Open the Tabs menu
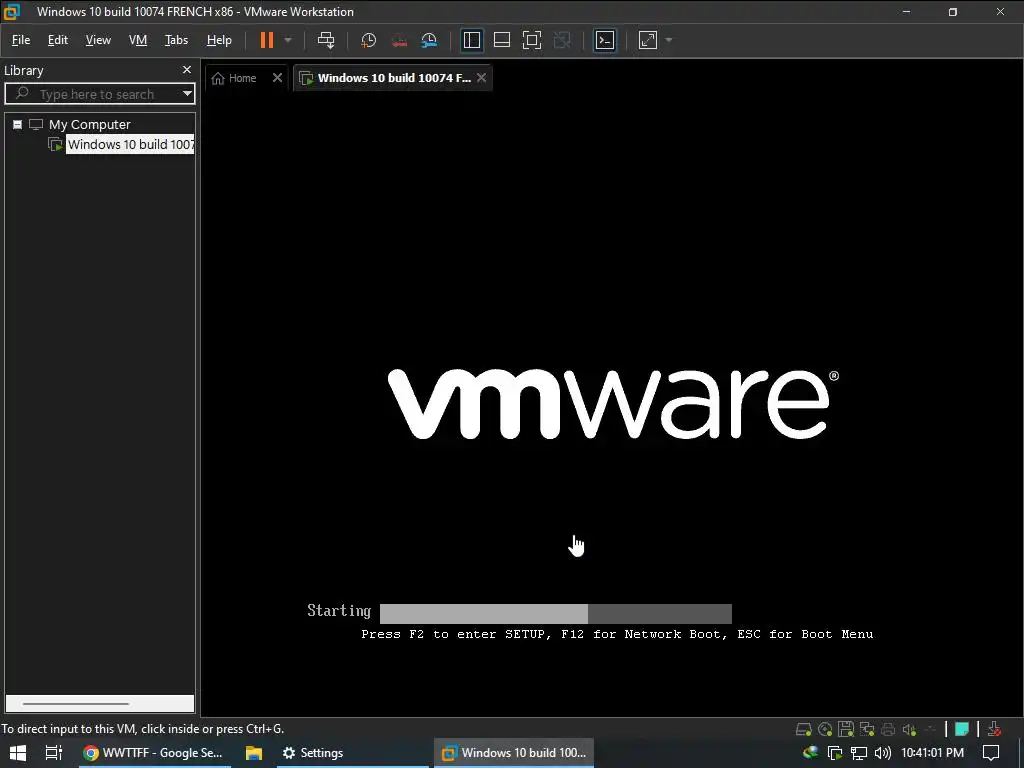The height and width of the screenshot is (768, 1024). 176,40
